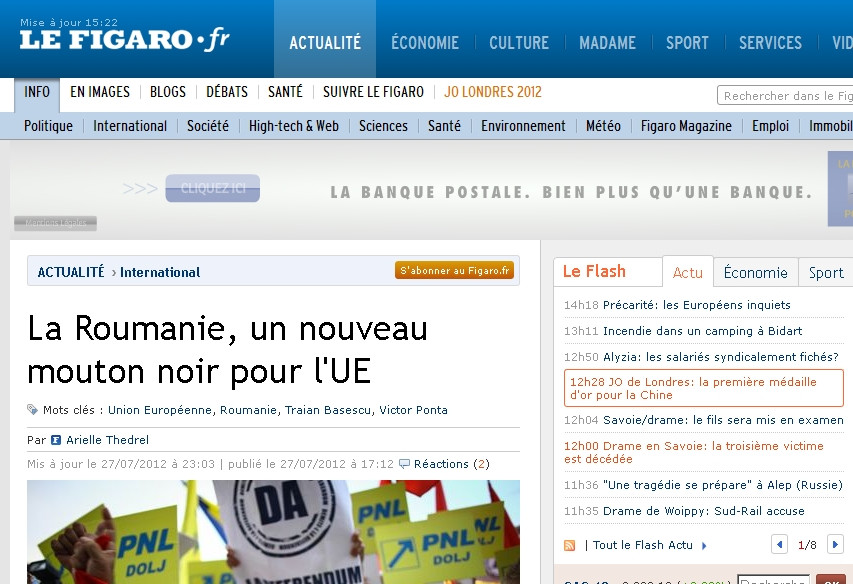The width and height of the screenshot is (853, 584).
Task: Switch to the Sport flash tab
Action: (x=826, y=272)
